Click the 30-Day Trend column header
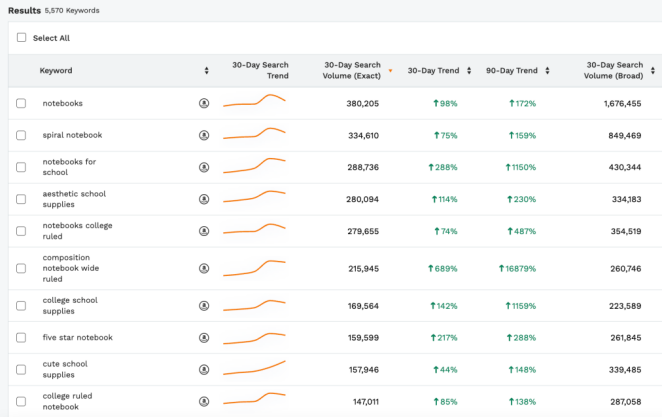The height and width of the screenshot is (417, 663). pyautogui.click(x=435, y=71)
